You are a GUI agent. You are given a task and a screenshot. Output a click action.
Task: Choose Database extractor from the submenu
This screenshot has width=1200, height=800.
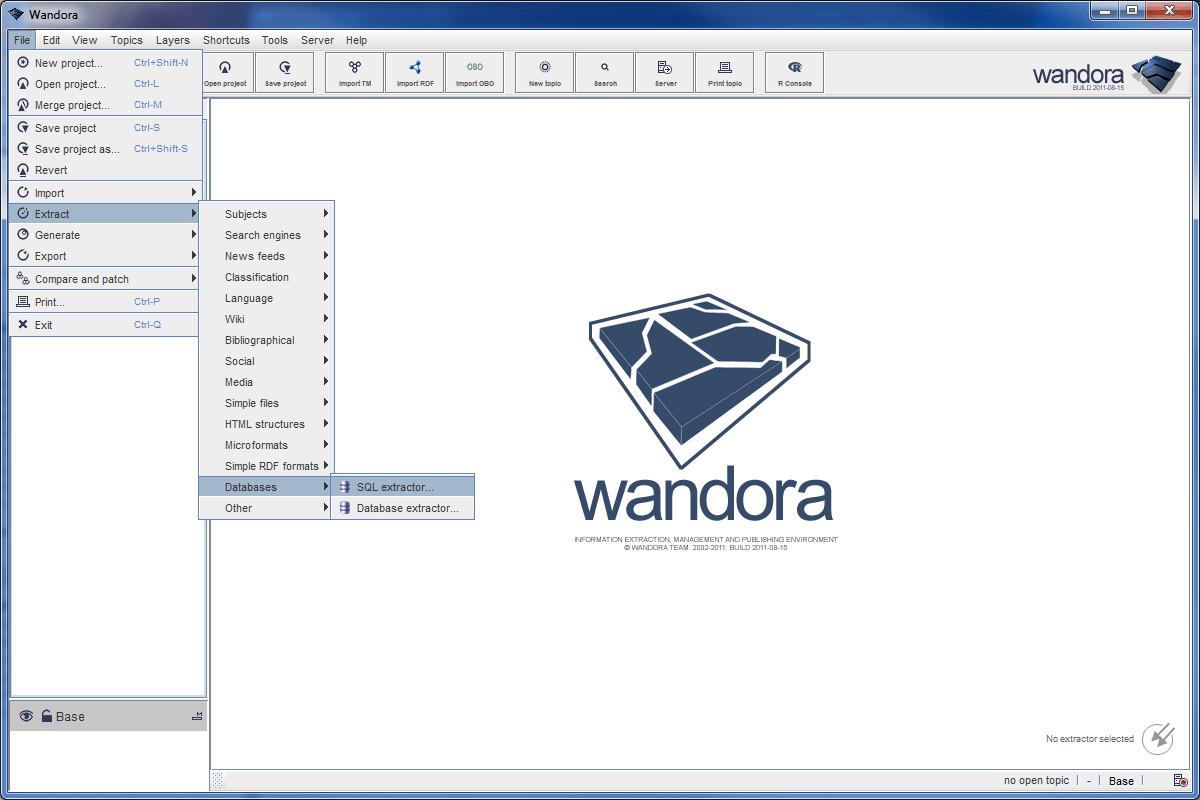[407, 508]
